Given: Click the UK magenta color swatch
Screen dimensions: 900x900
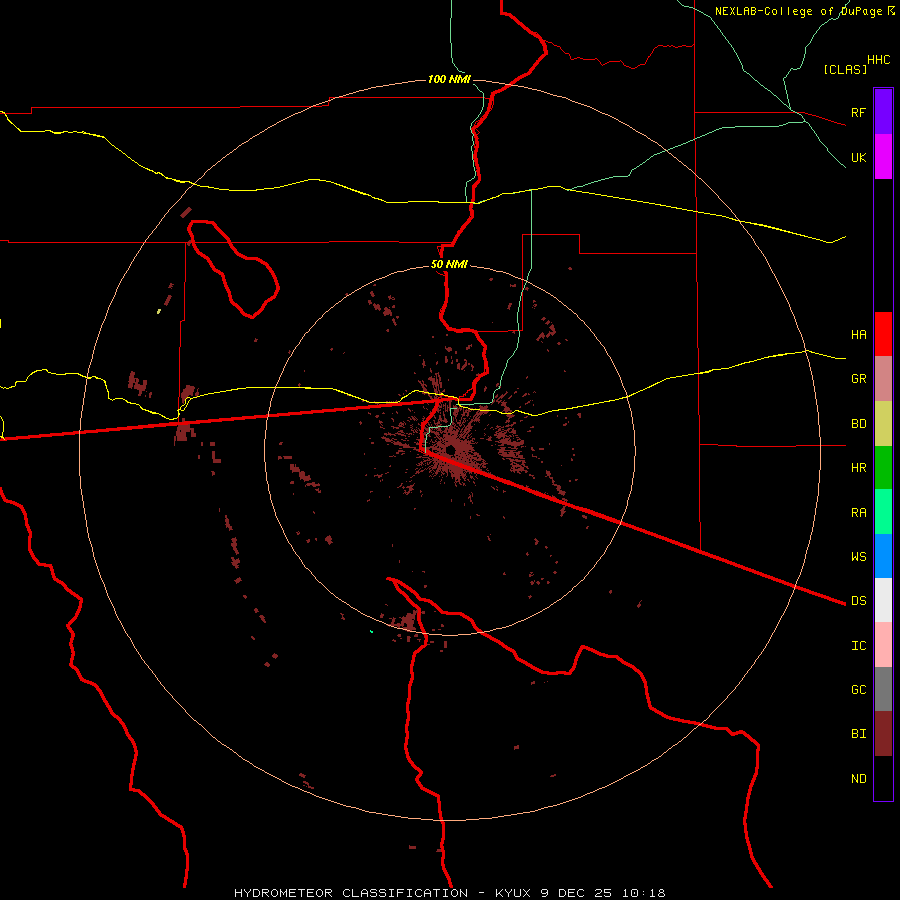Looking at the screenshot, I should pos(883,156).
